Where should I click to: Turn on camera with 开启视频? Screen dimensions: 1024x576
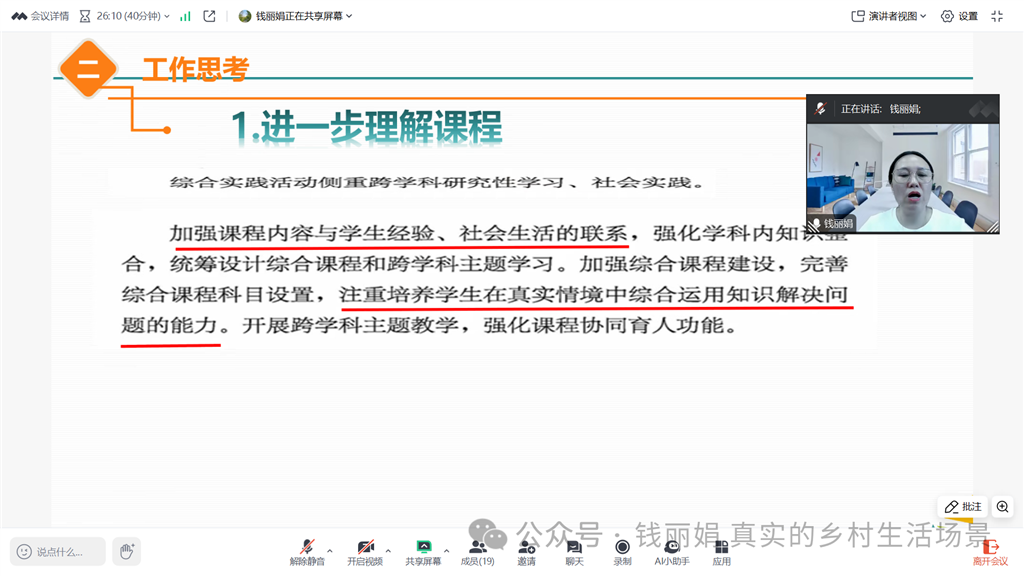pyautogui.click(x=365, y=552)
